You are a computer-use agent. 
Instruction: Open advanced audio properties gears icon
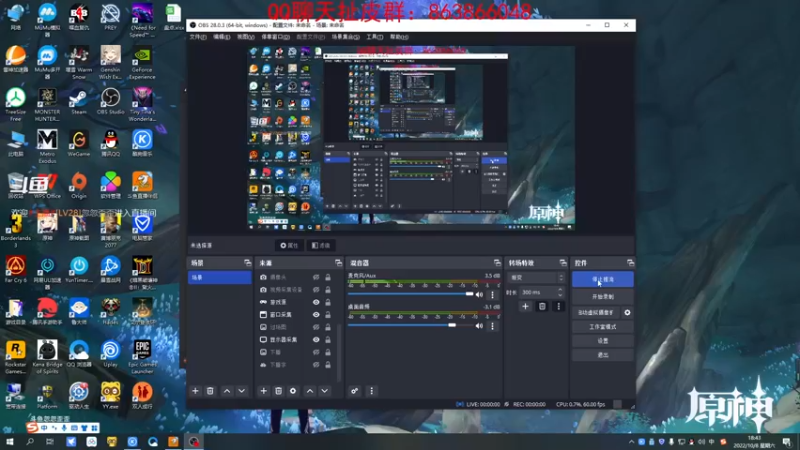[x=355, y=391]
